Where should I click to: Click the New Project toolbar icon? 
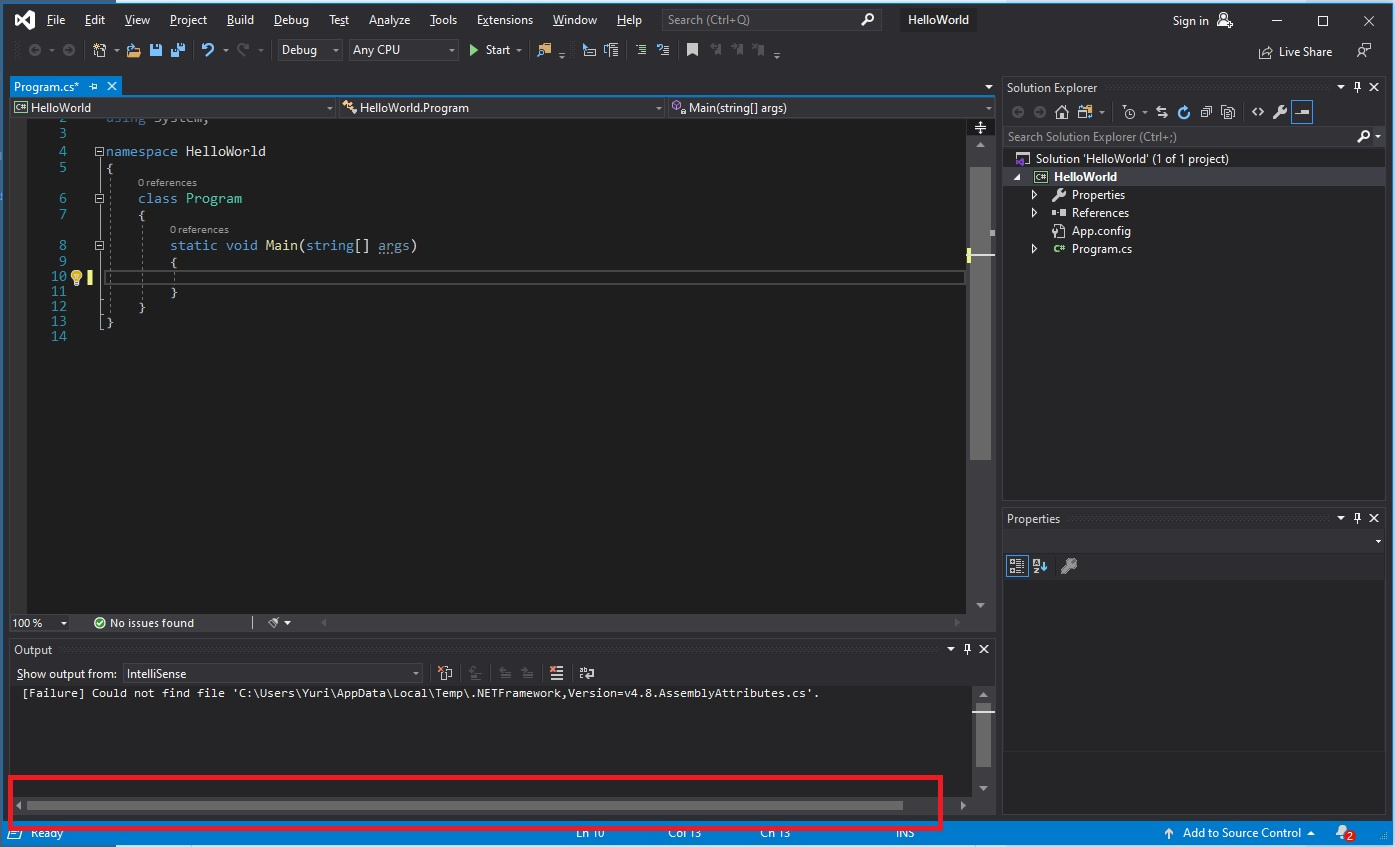(x=99, y=50)
